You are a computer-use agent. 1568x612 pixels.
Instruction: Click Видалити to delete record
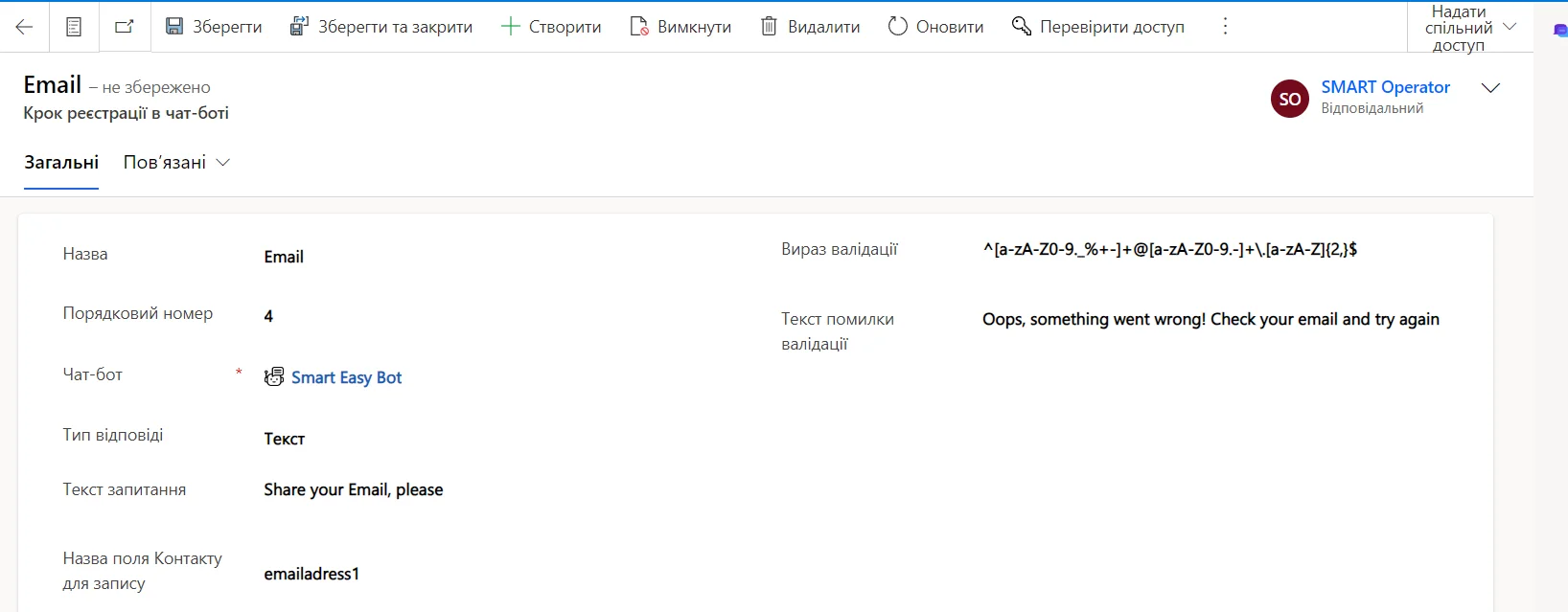coord(811,27)
